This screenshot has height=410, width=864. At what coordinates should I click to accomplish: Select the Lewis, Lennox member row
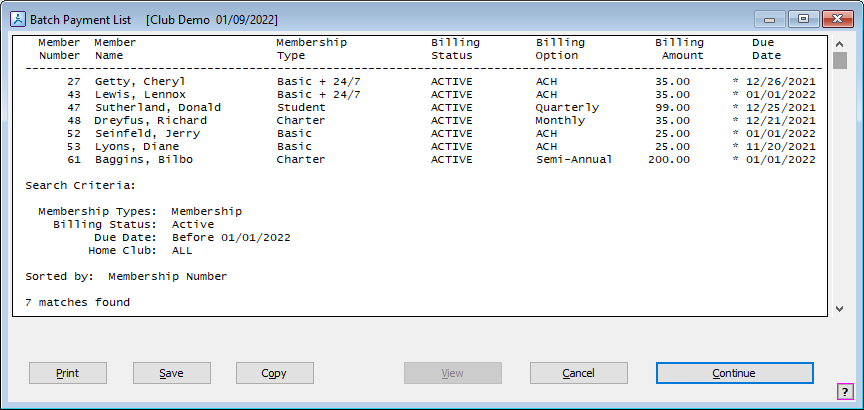click(140, 94)
